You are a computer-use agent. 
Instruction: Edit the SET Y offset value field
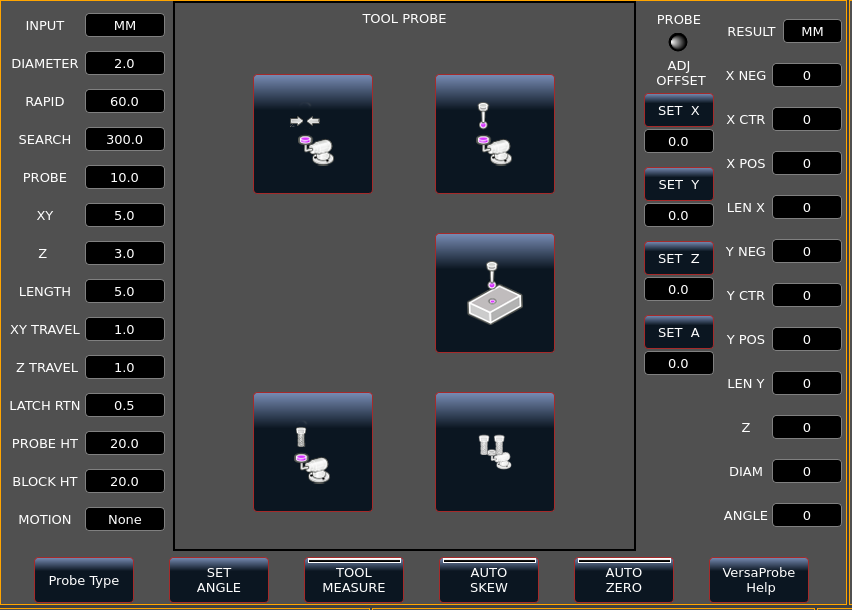tap(679, 215)
